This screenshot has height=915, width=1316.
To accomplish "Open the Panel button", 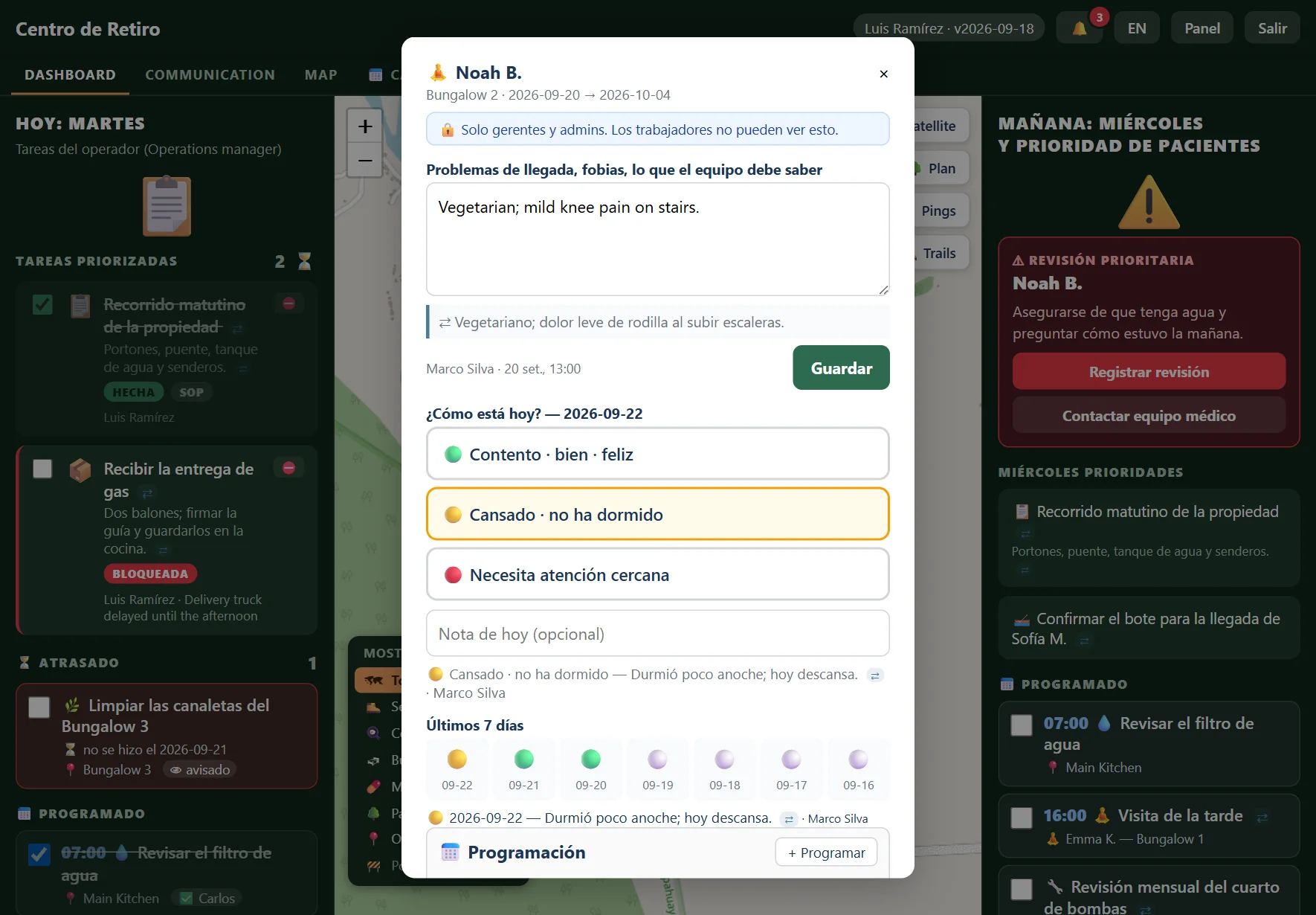I will [1202, 28].
